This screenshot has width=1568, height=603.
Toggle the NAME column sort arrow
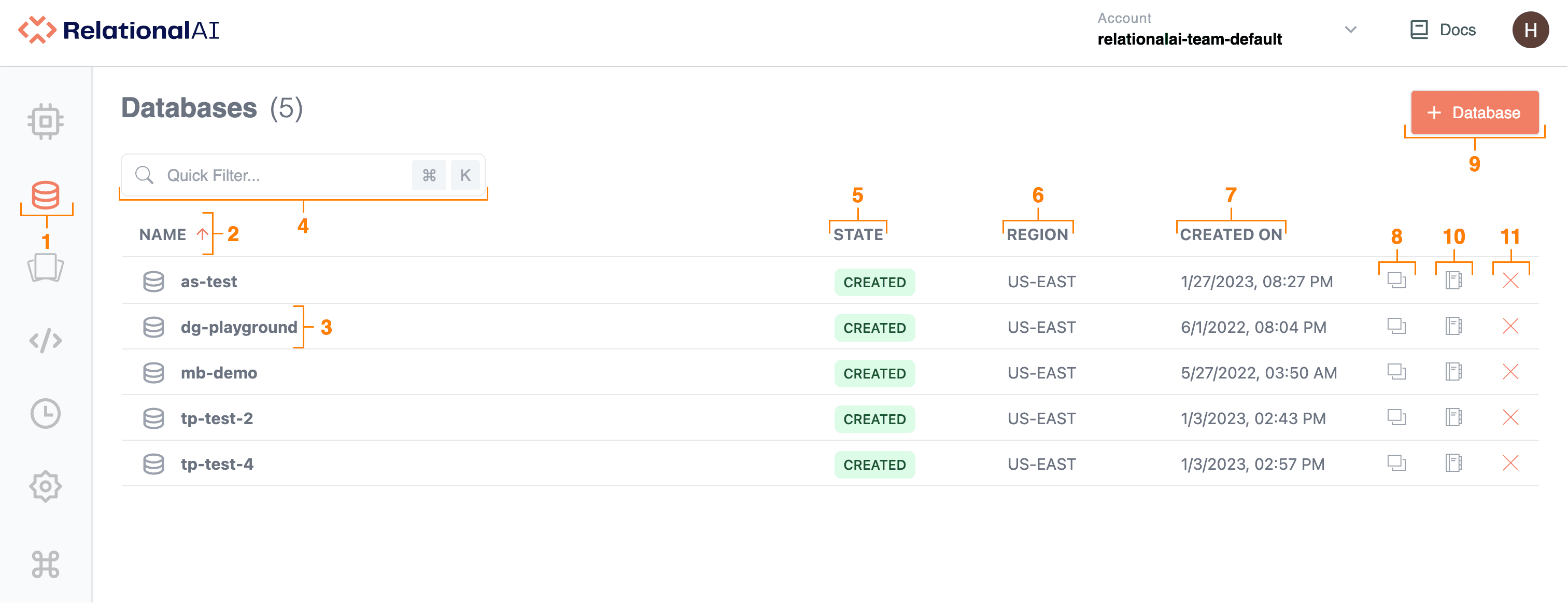(x=202, y=234)
